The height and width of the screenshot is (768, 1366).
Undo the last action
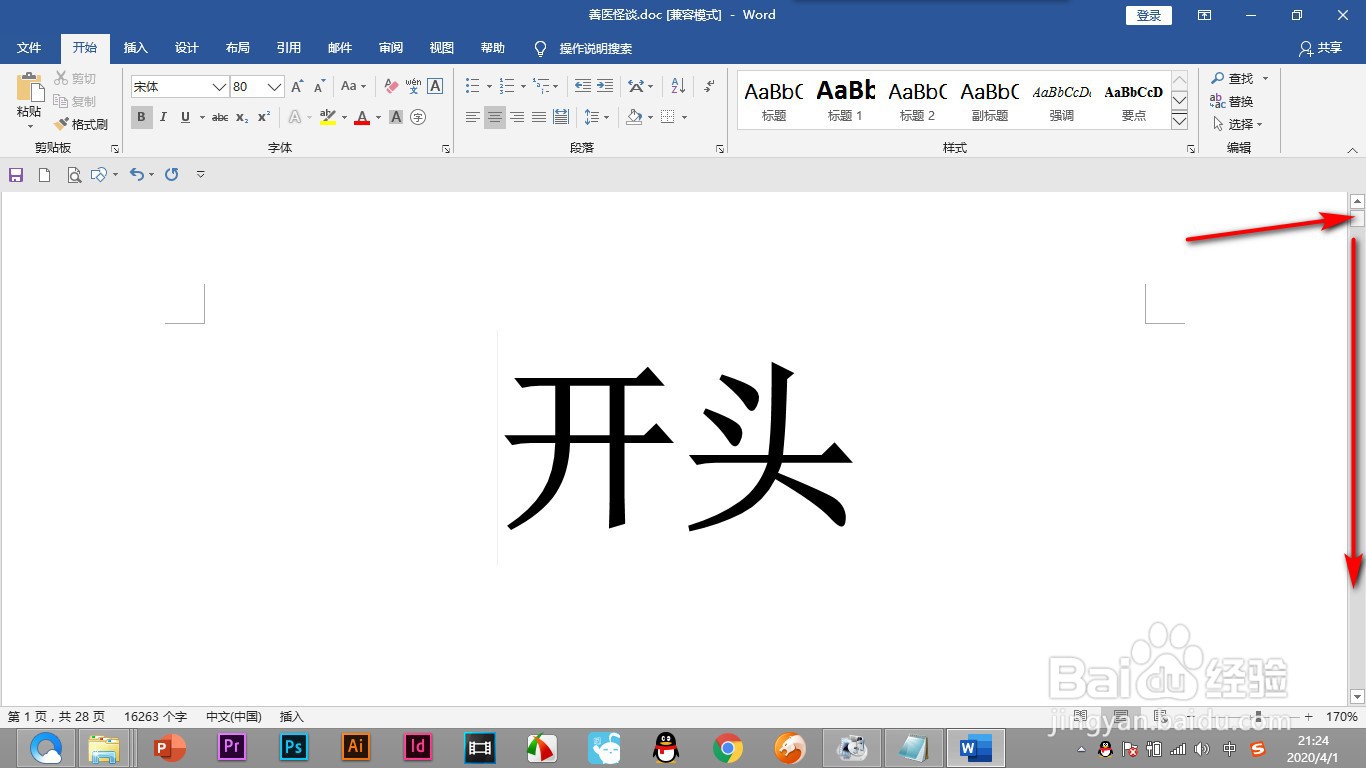tap(137, 175)
